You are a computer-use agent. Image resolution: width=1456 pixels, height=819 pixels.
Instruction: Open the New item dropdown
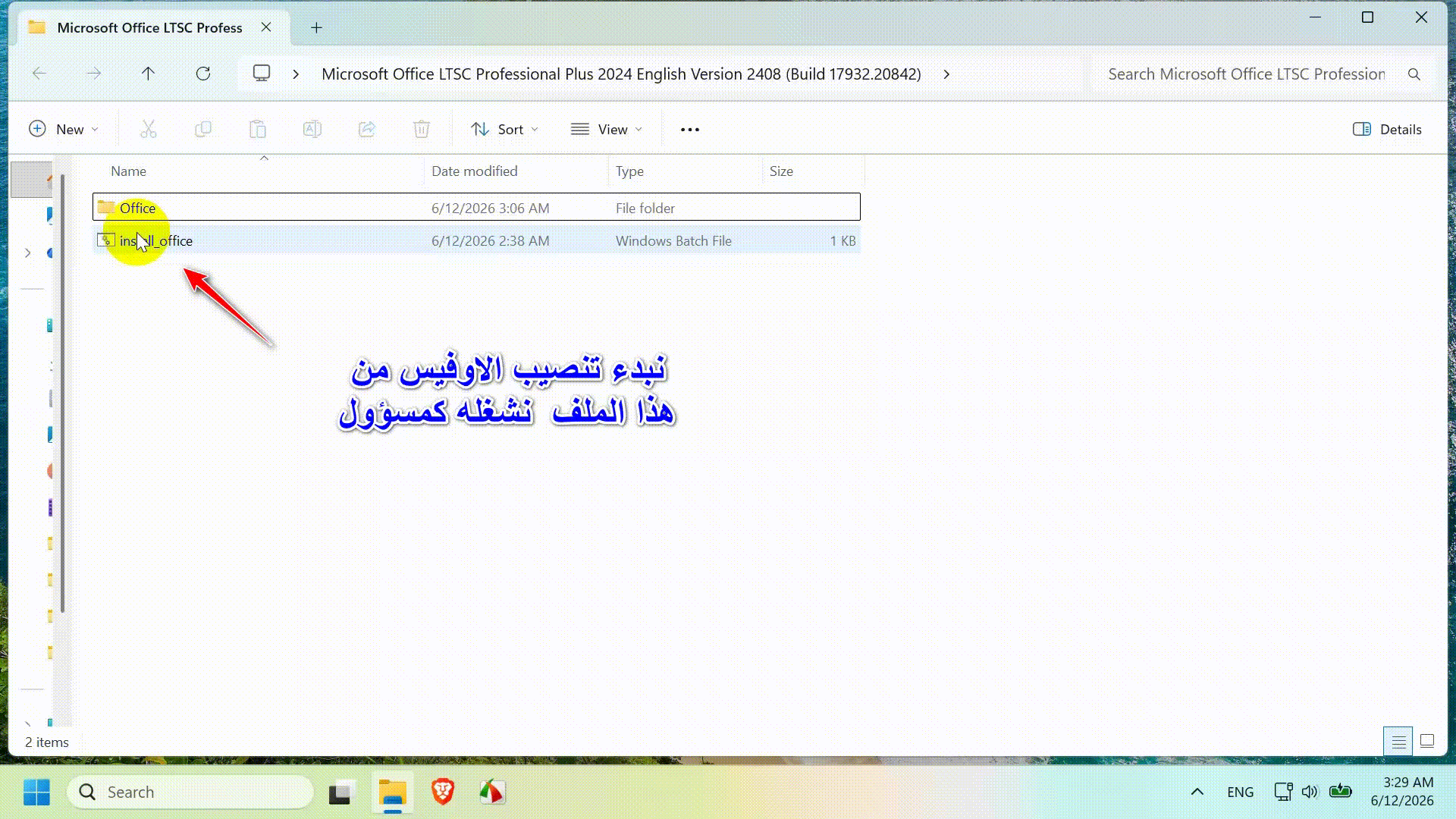click(x=64, y=130)
